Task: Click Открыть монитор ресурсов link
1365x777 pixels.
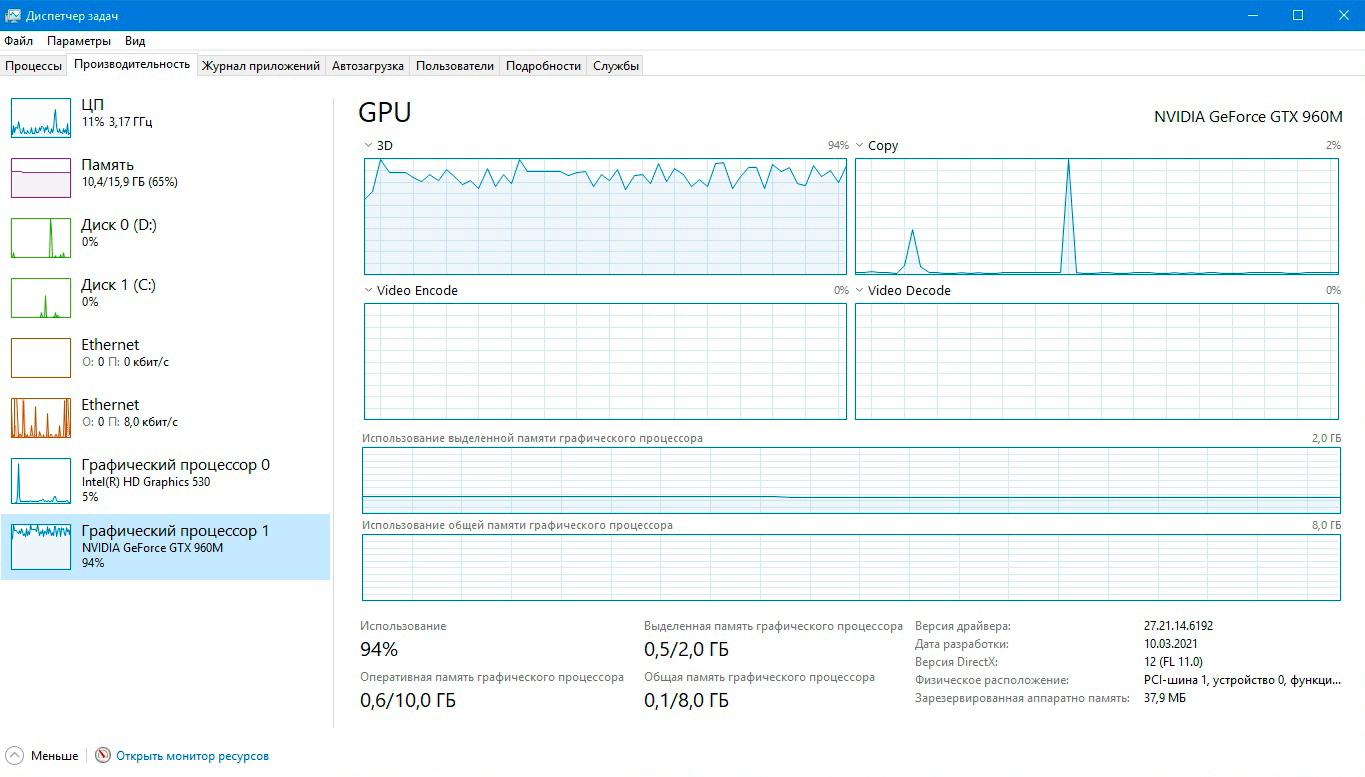Action: (x=192, y=756)
